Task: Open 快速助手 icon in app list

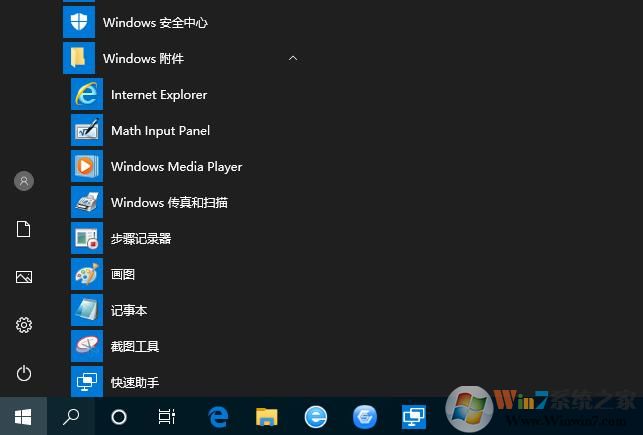Action: 87,382
